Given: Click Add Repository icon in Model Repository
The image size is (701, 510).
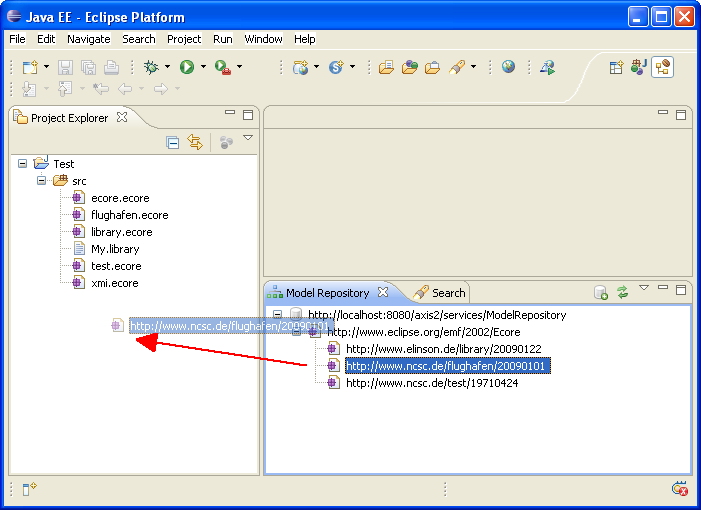Looking at the screenshot, I should [x=600, y=293].
